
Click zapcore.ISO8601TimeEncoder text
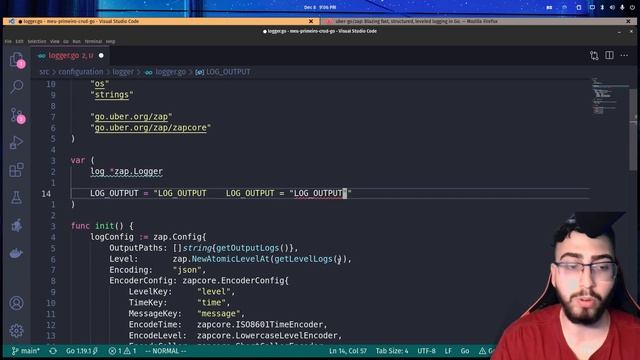coord(260,324)
